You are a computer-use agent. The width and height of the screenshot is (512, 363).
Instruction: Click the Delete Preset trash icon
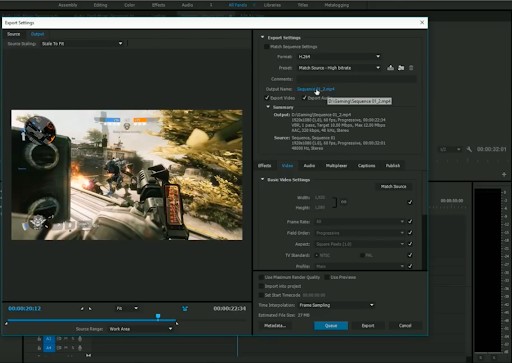coord(411,68)
